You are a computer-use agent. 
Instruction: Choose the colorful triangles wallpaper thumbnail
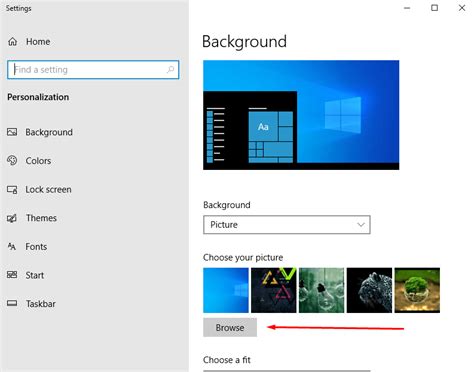pyautogui.click(x=274, y=290)
